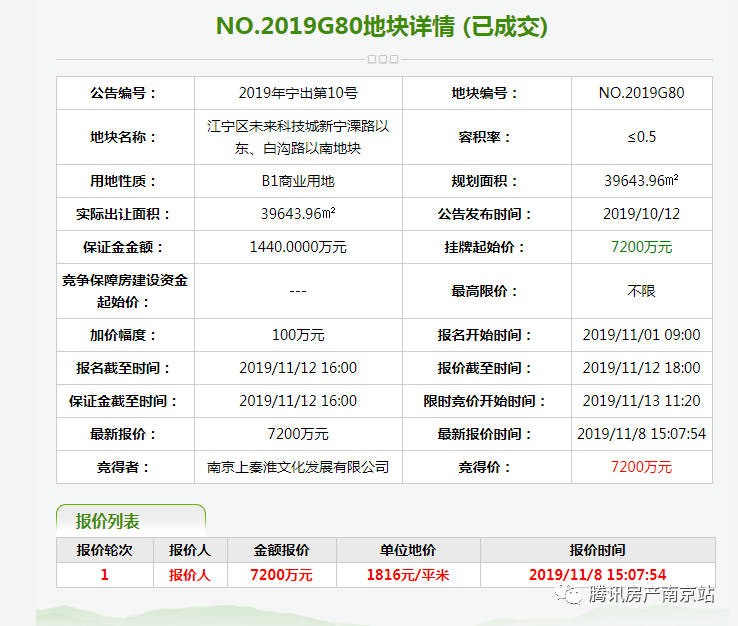This screenshot has height=626, width=738.
Task: Click the plot number value NO.2019G80
Action: pos(642,93)
